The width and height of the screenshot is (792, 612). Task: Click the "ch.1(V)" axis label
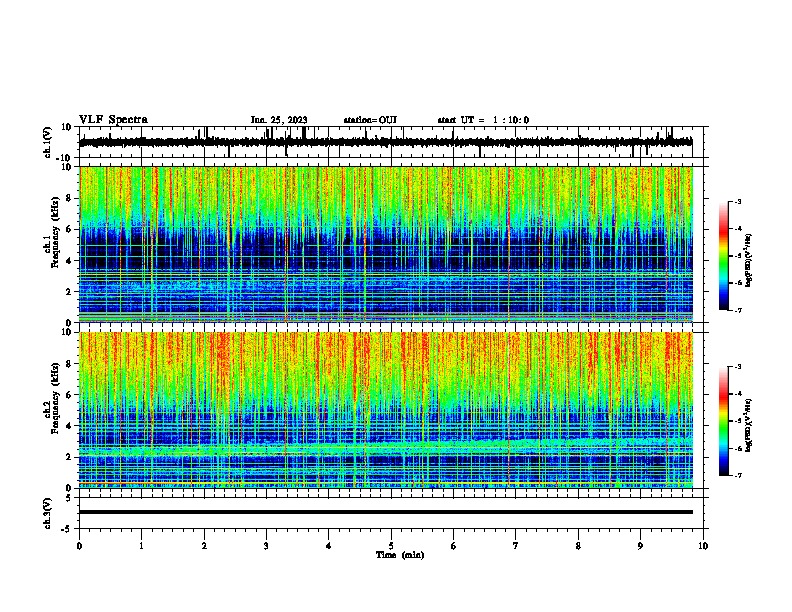coord(48,142)
